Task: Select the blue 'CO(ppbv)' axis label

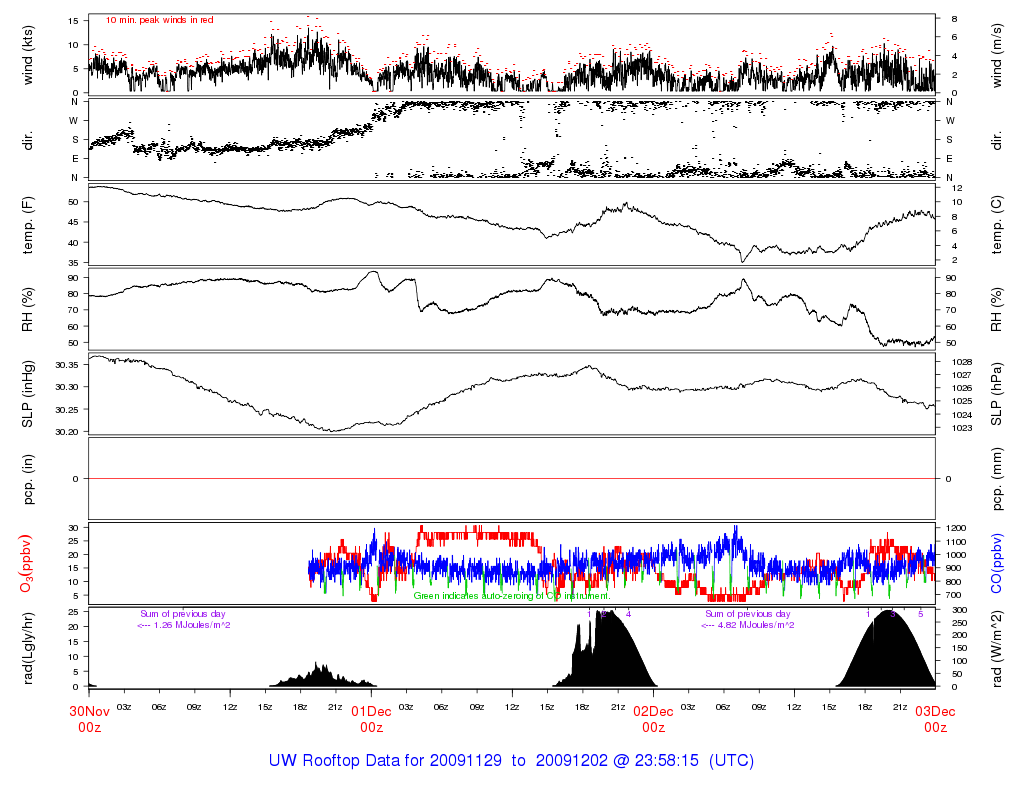Action: [x=996, y=564]
